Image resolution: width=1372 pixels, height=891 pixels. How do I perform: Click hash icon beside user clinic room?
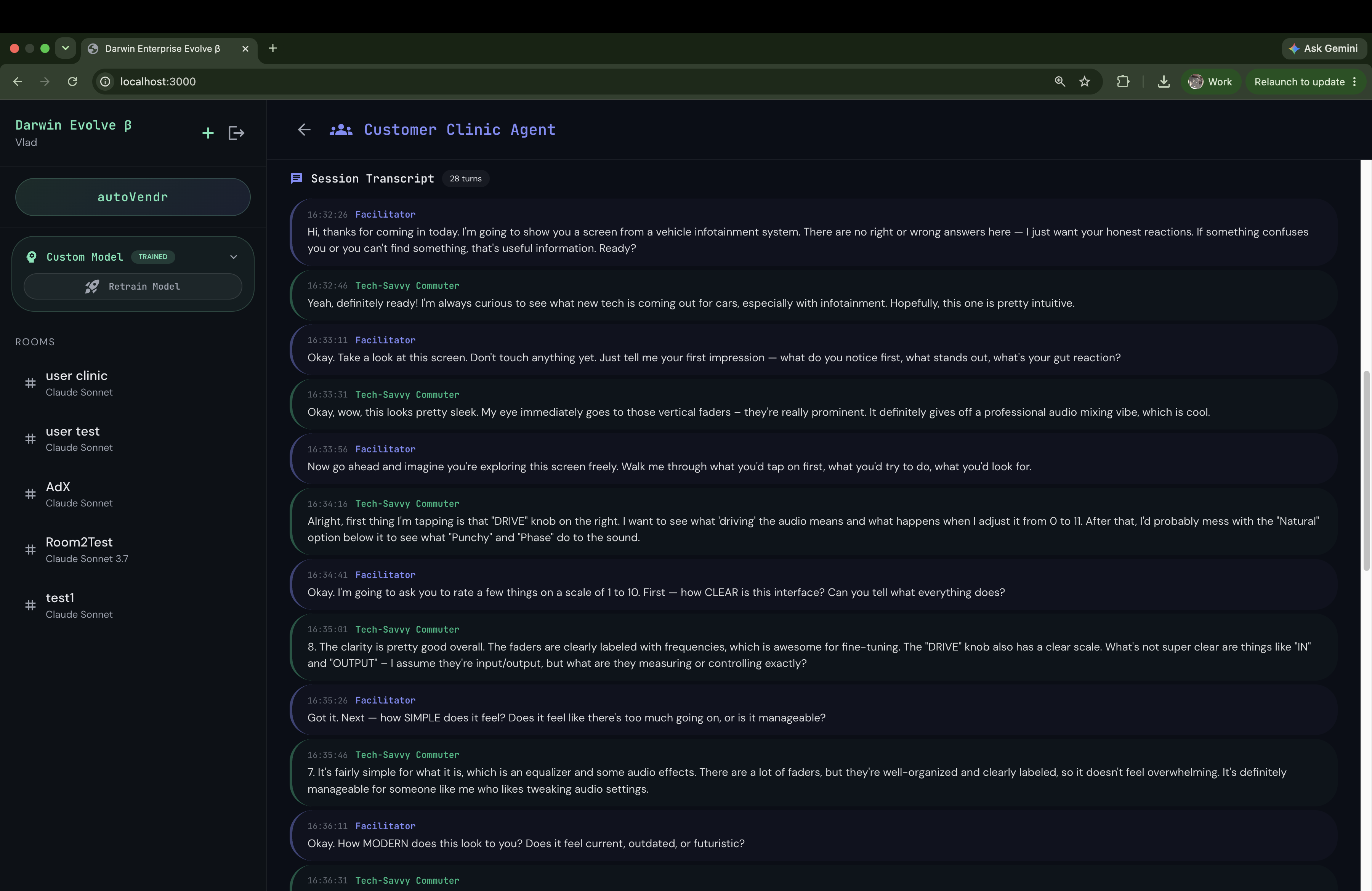click(x=30, y=383)
